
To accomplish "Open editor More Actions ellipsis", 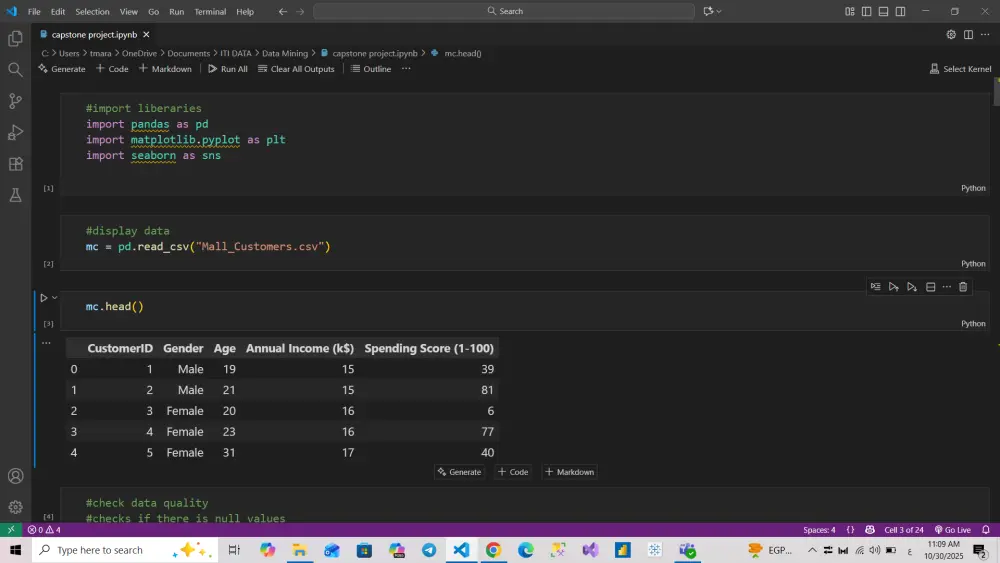I will (x=985, y=34).
